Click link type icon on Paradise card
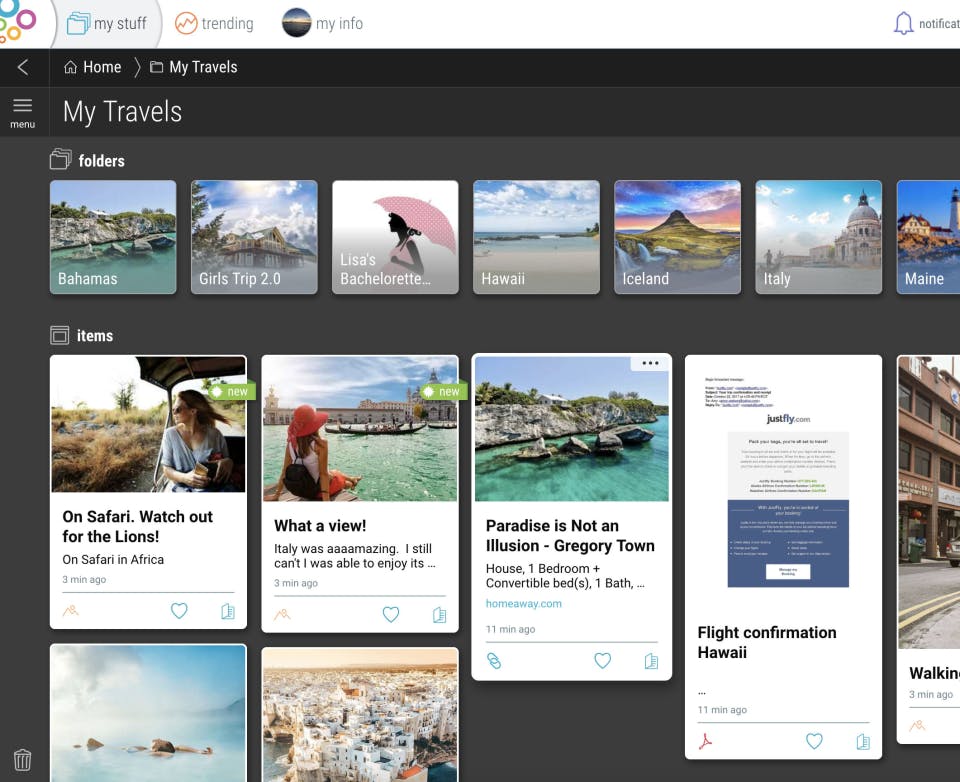Screen dimensions: 960x782 (x=494, y=661)
